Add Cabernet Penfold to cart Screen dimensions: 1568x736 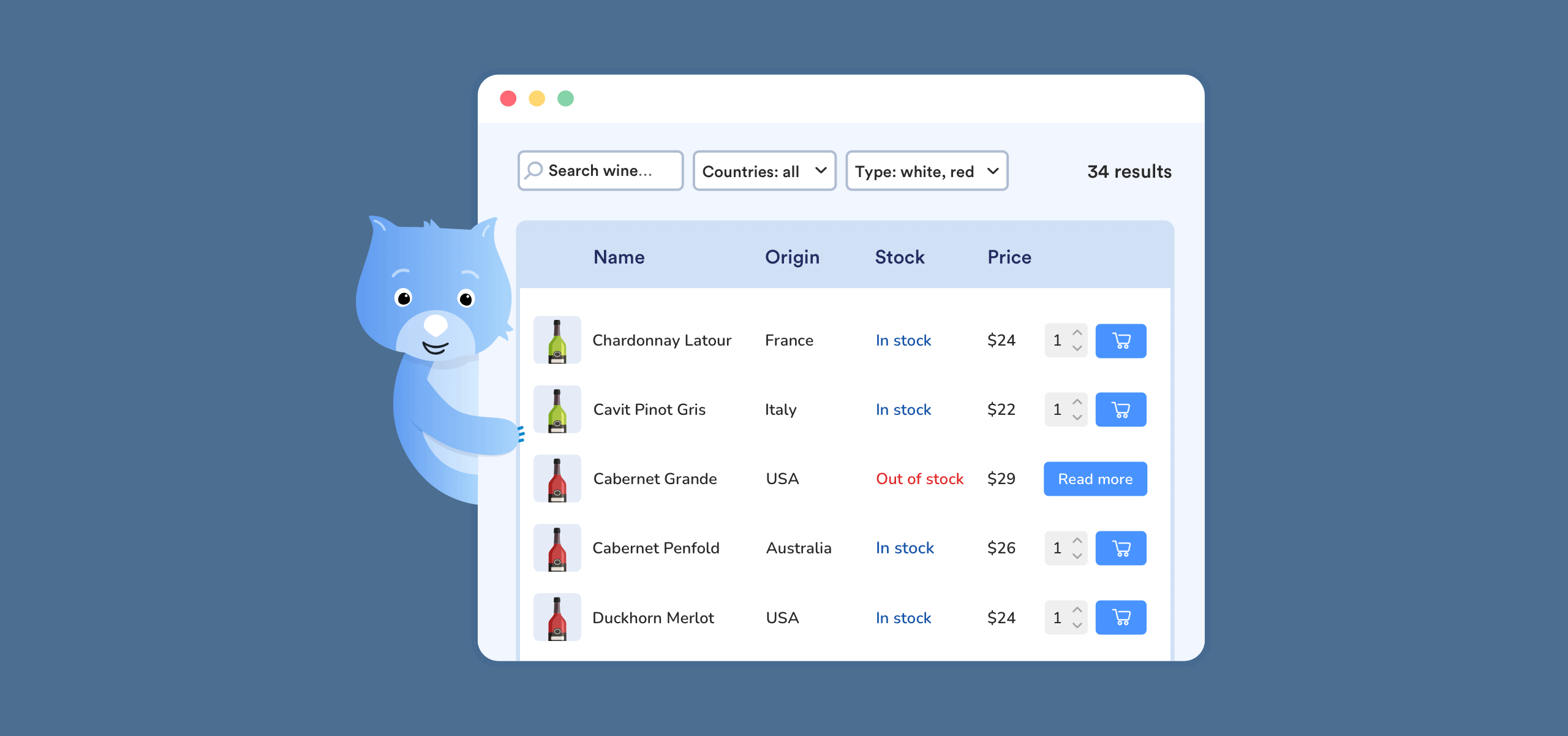[x=1120, y=548]
